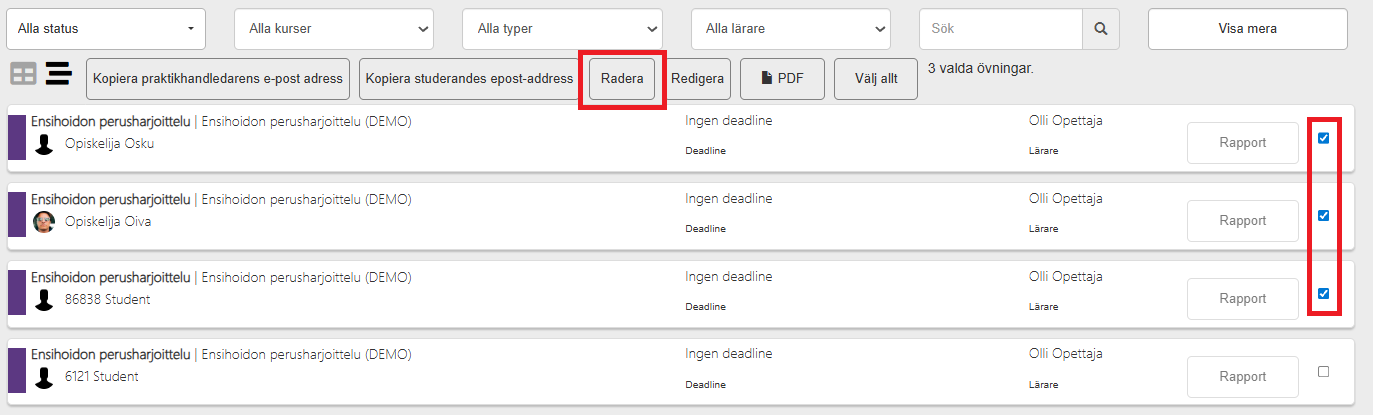Click the Välj allt button
1373x415 pixels.
[876, 79]
